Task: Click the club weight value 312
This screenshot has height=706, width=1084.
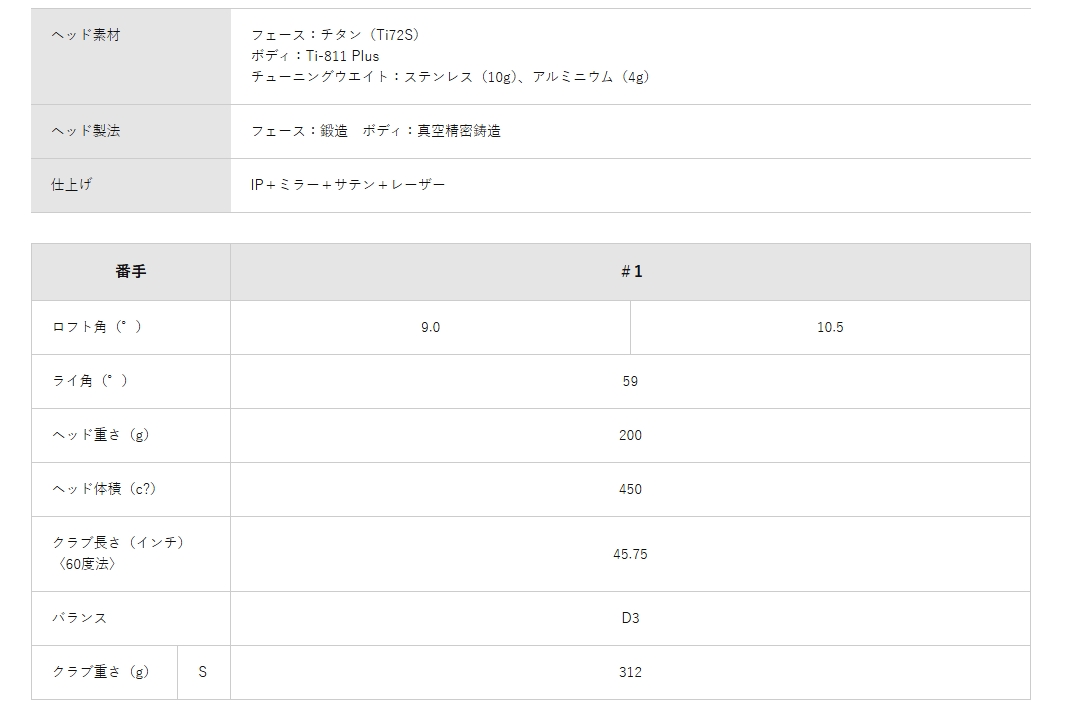Action: (630, 672)
